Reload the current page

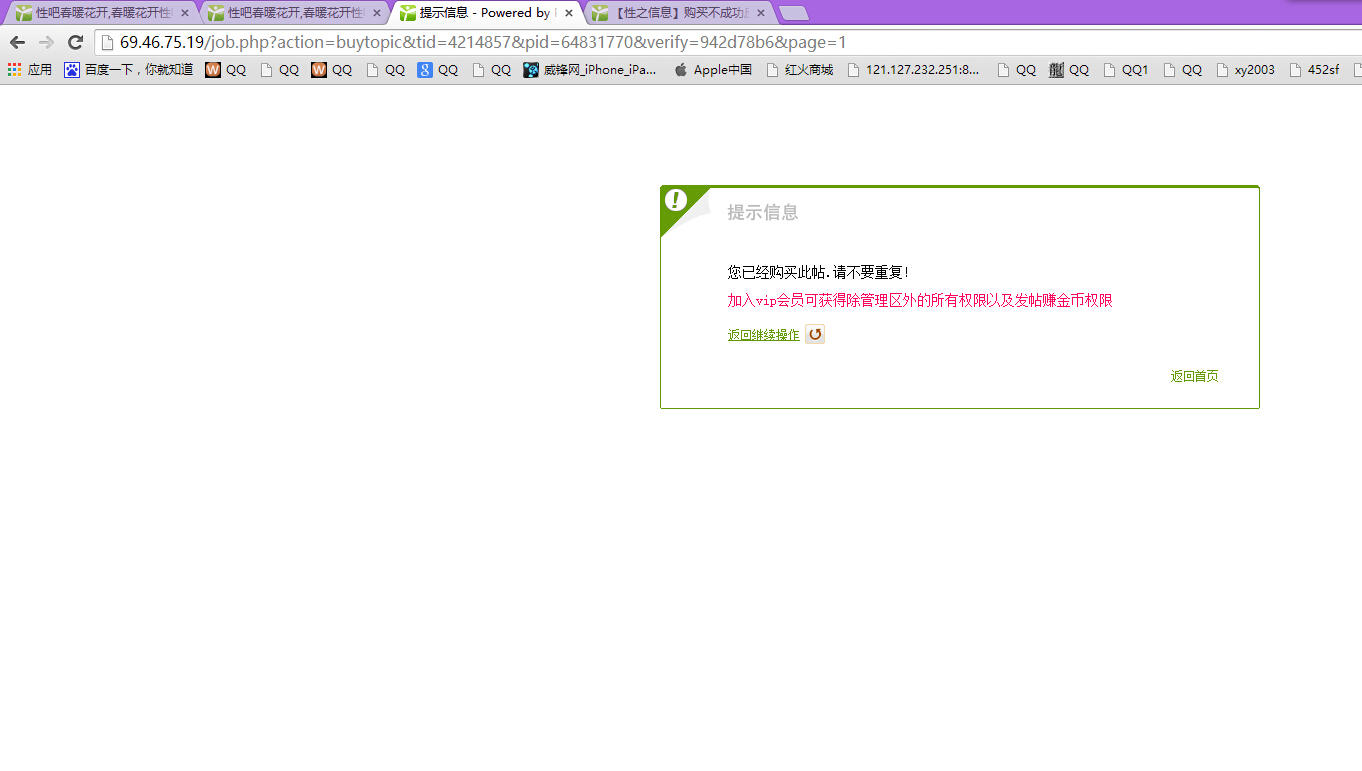75,42
